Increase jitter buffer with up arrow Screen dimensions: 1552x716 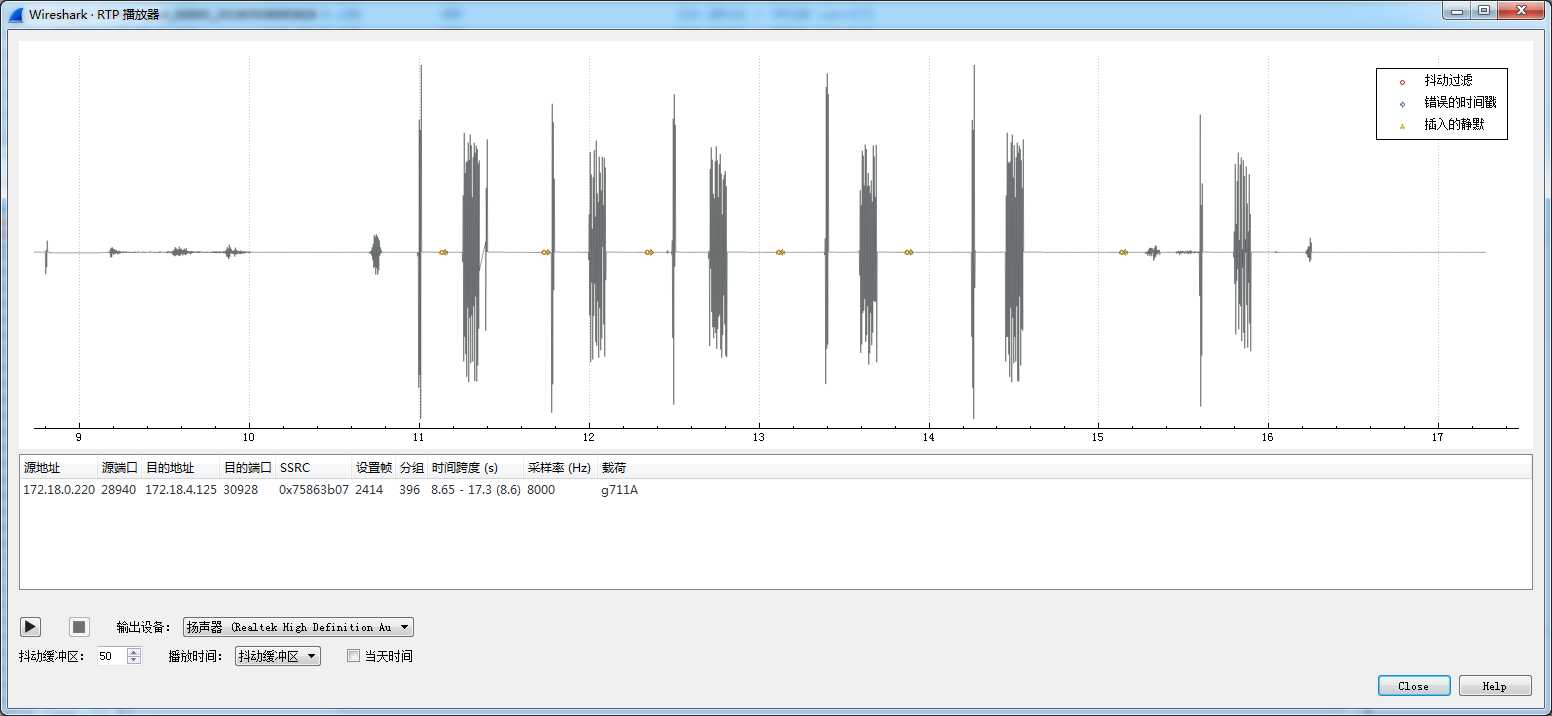pos(134,652)
